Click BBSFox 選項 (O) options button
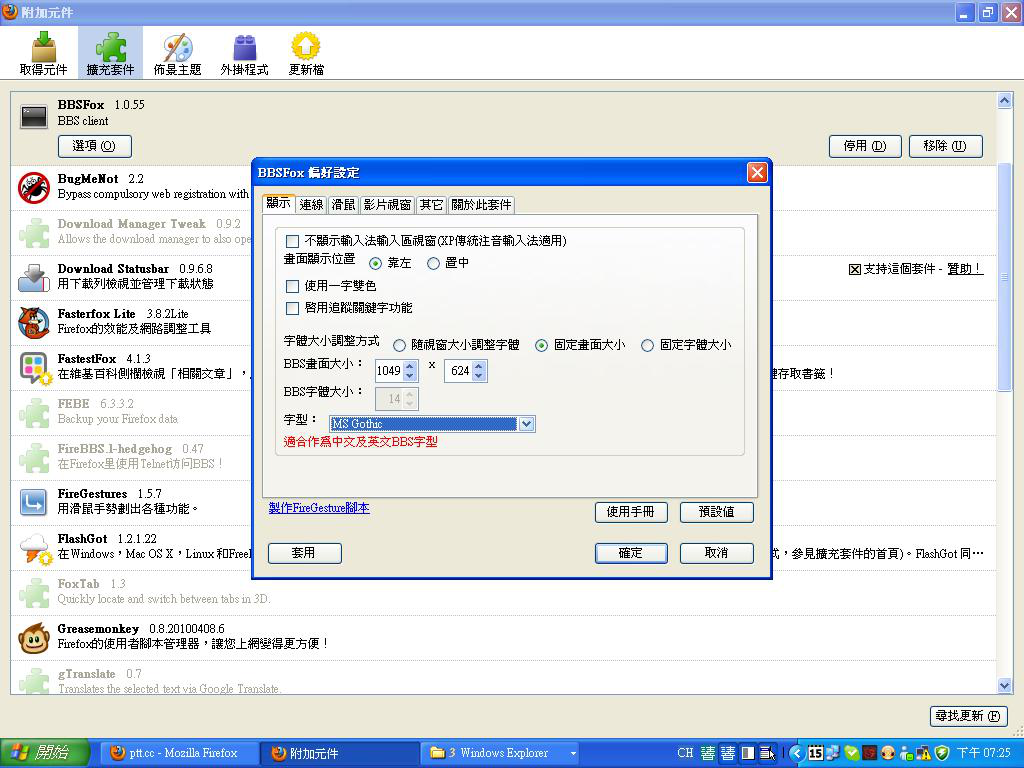This screenshot has height=768, width=1024. pos(95,146)
